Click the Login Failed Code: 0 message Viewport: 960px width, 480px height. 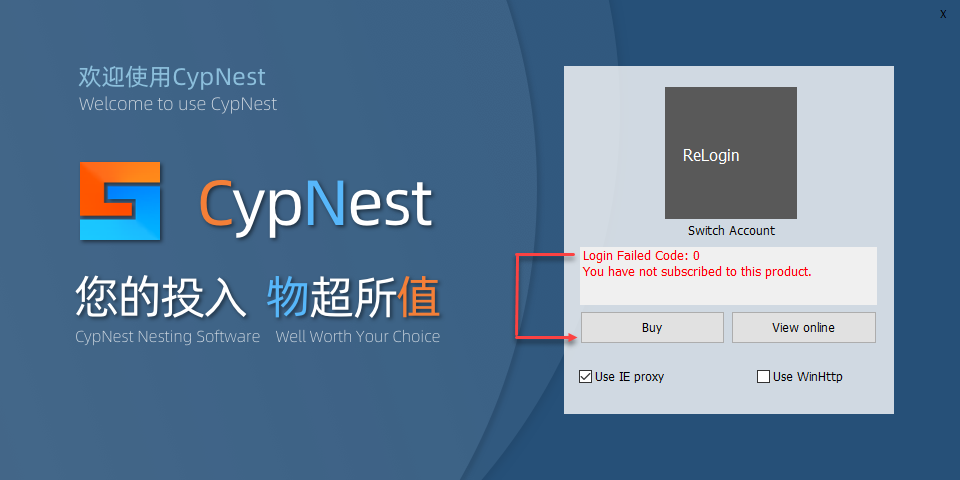(641, 256)
